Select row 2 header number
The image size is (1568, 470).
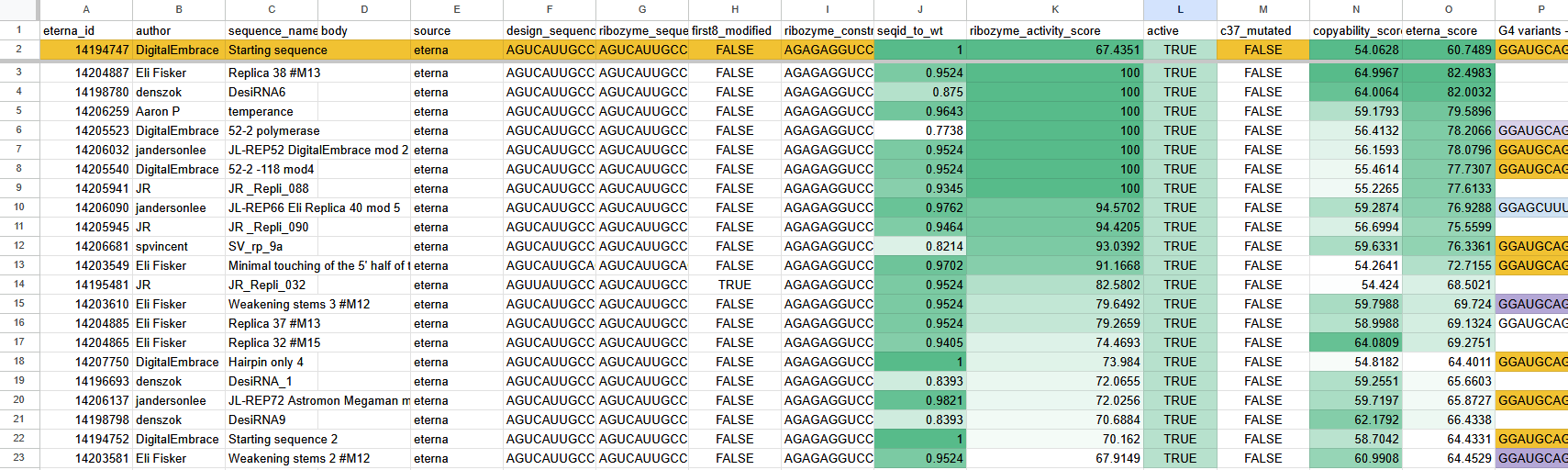tap(19, 50)
